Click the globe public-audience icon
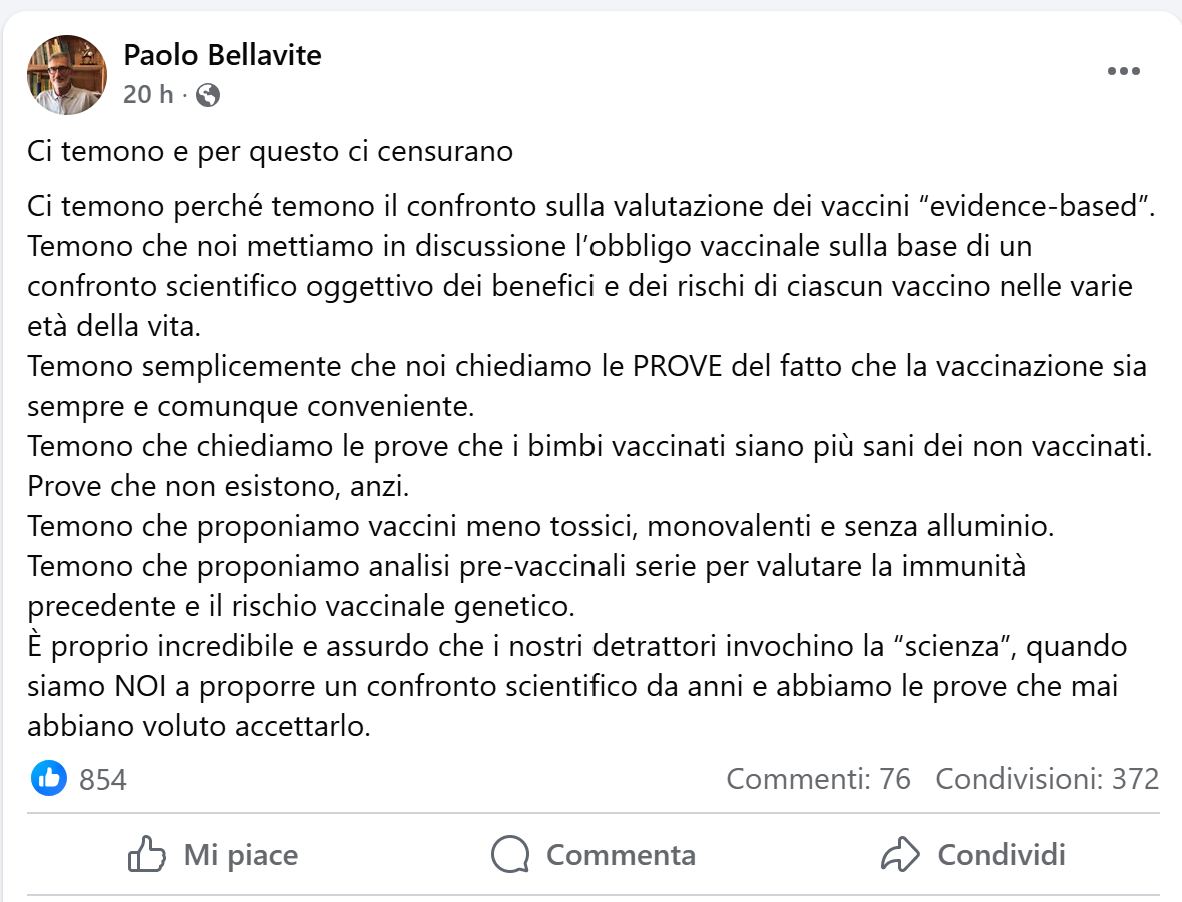This screenshot has height=902, width=1182. 208,95
